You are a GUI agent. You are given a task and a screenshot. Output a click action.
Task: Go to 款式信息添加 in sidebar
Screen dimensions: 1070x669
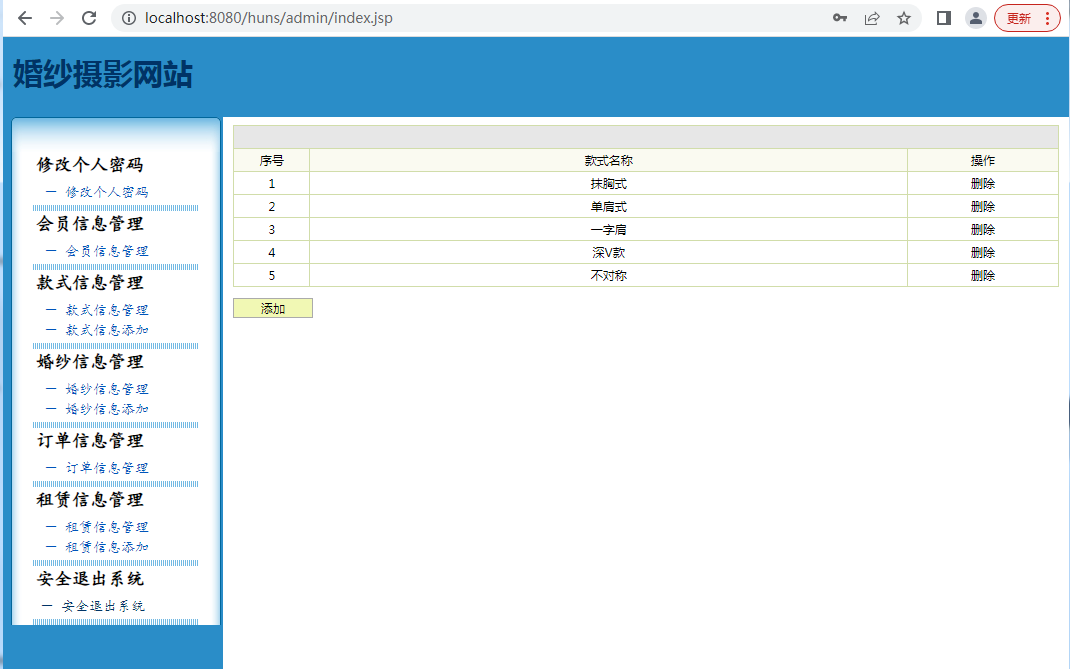pos(107,330)
